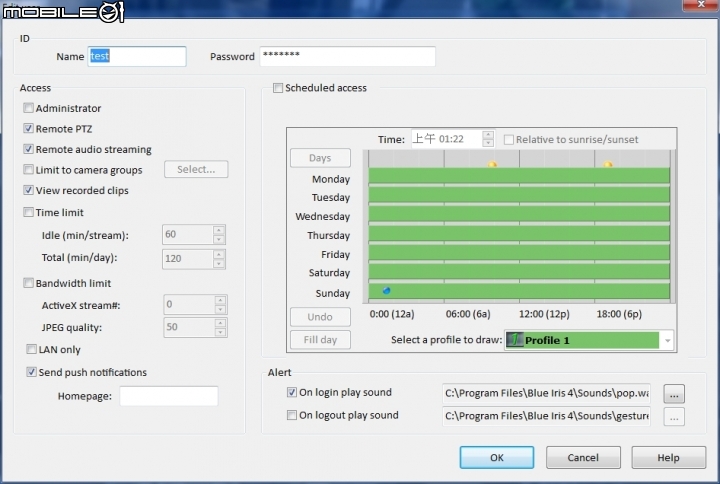Decrease the Time field with down arrow
720x484 pixels.
(488, 143)
